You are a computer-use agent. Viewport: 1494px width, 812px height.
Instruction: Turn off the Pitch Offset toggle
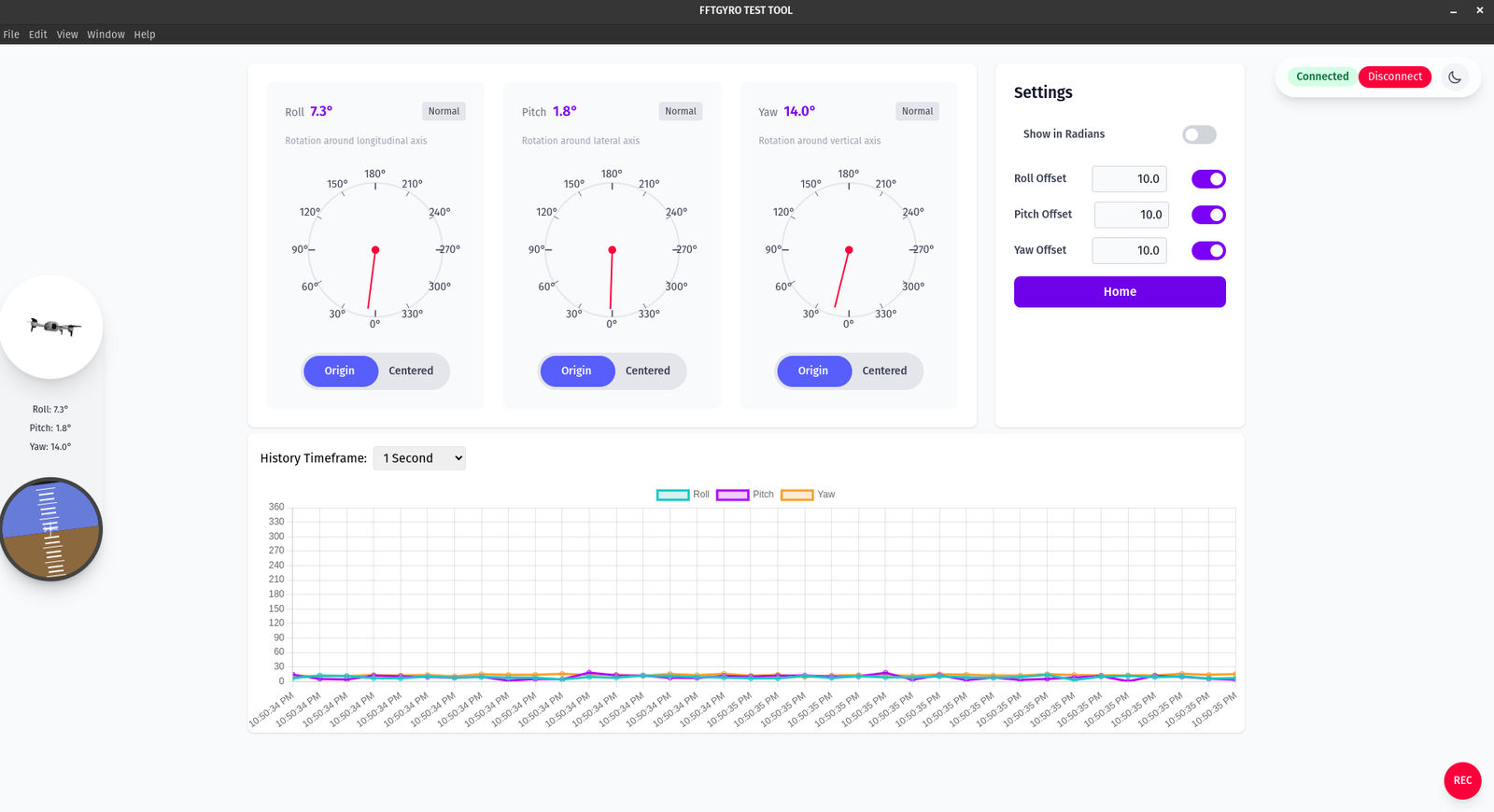pyautogui.click(x=1208, y=215)
